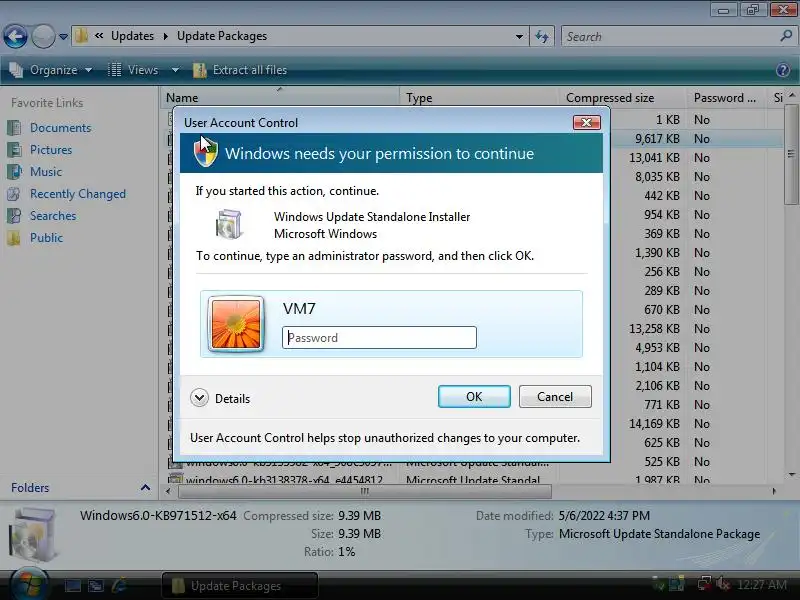The image size is (800, 600).
Task: Click Extract all files
Action: click(x=240, y=70)
